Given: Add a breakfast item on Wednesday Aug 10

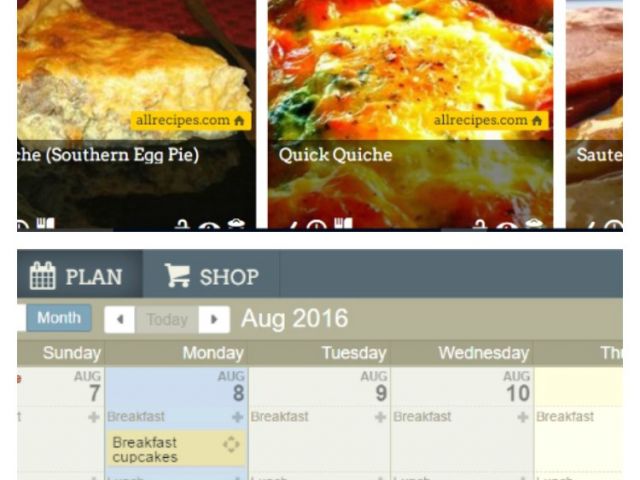Looking at the screenshot, I should tap(522, 417).
